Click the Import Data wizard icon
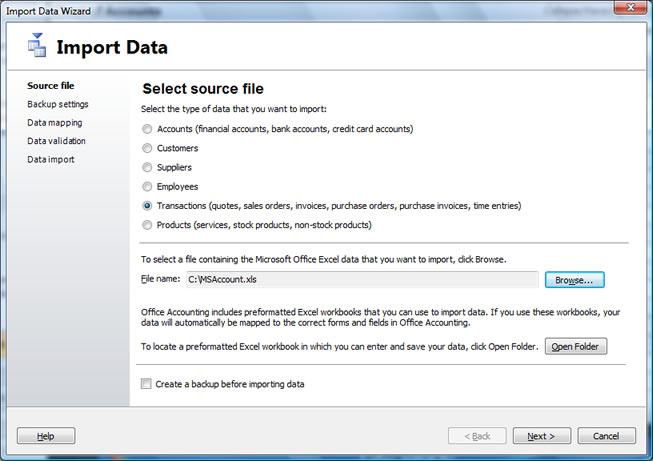653x461 pixels. (x=37, y=45)
